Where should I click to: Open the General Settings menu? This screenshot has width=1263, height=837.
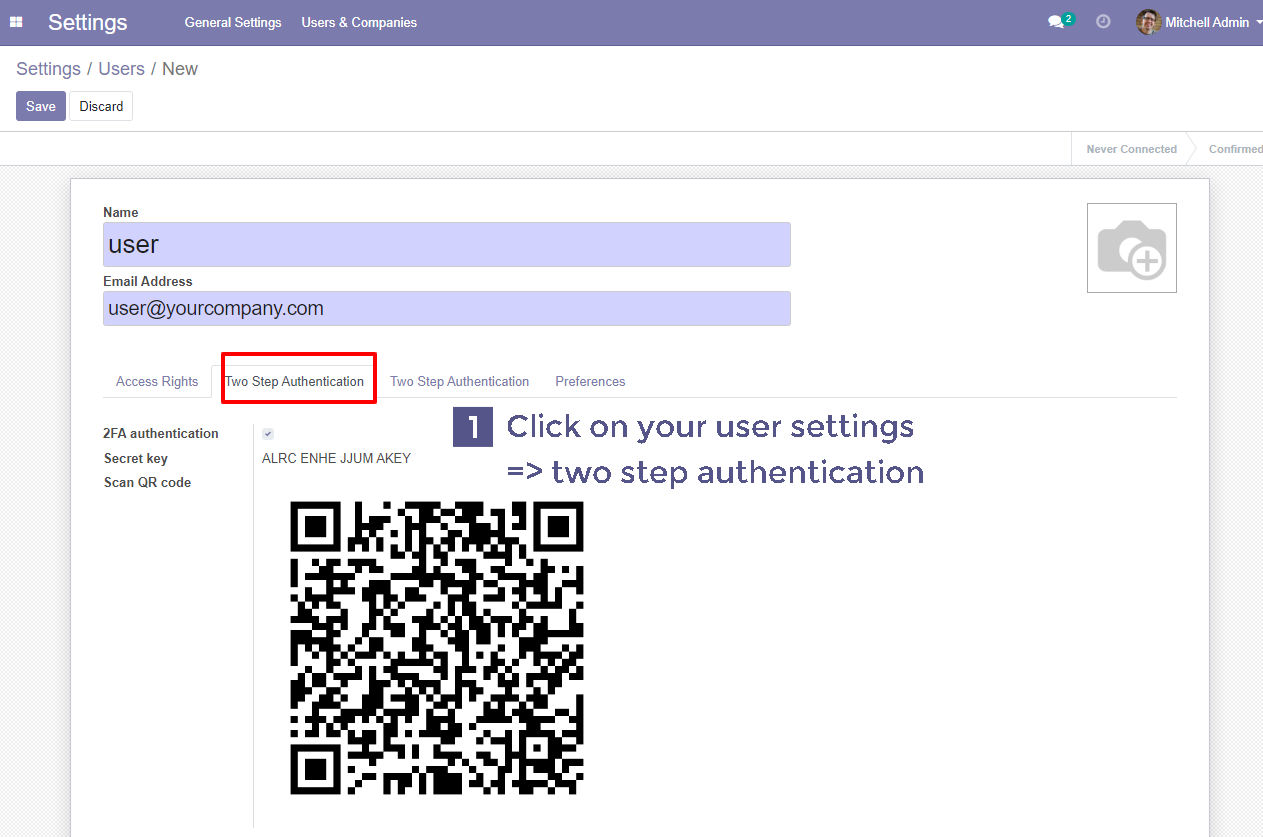pyautogui.click(x=233, y=22)
